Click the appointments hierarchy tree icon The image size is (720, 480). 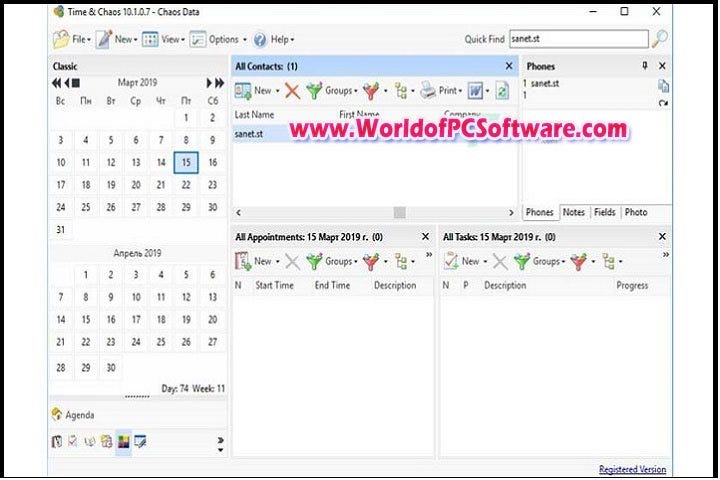click(x=401, y=261)
